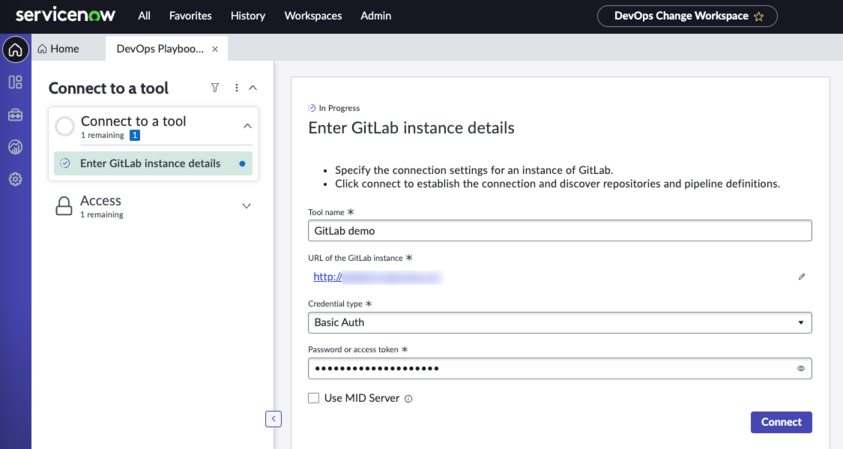Collapse the Connect to a tool stage card
This screenshot has width=843, height=449.
[247, 126]
